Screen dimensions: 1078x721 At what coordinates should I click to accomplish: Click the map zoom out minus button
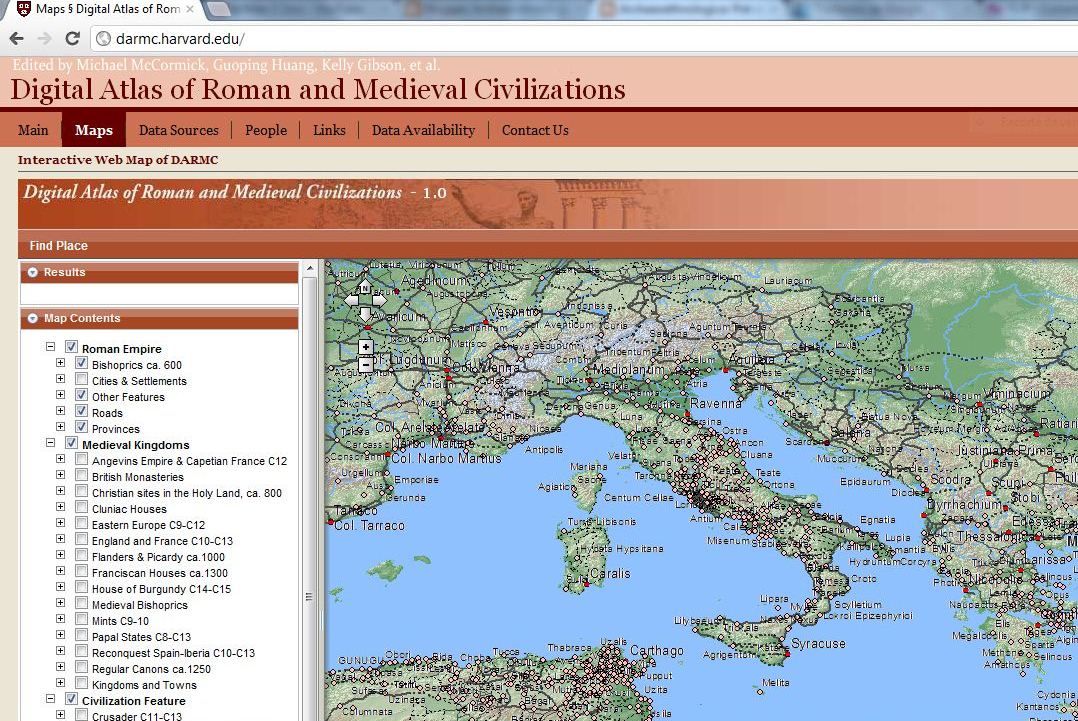[x=366, y=365]
